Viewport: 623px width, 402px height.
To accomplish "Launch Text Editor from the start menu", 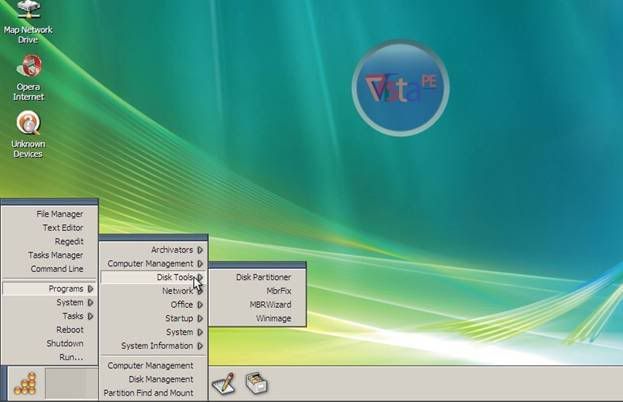I will point(49,228).
